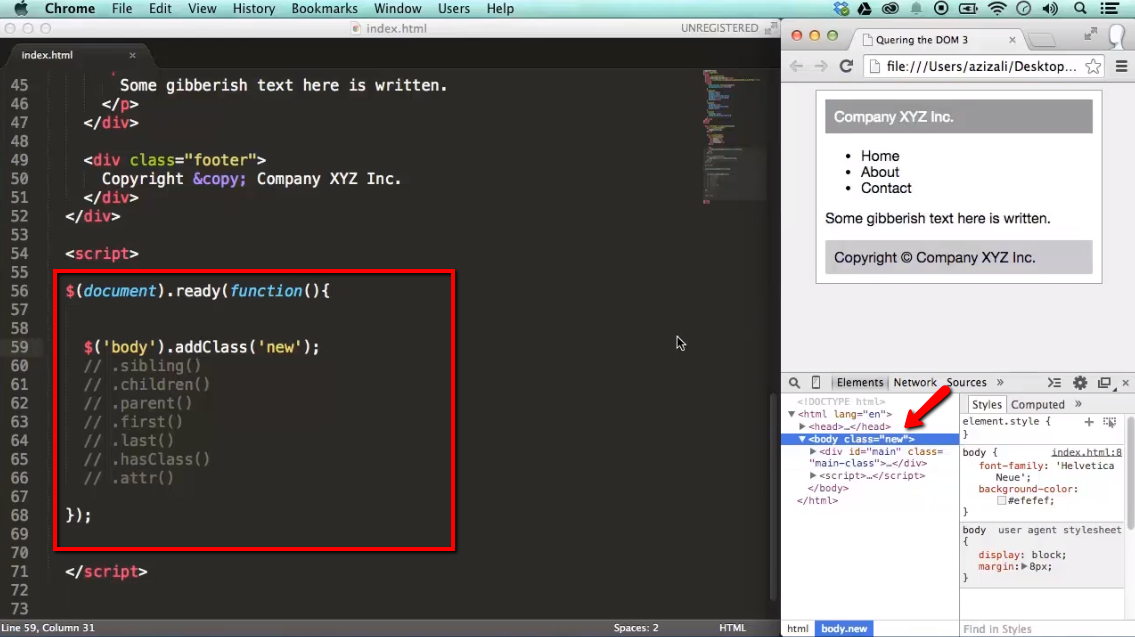
Task: Close the index.html tab in Sublime
Action: click(132, 55)
